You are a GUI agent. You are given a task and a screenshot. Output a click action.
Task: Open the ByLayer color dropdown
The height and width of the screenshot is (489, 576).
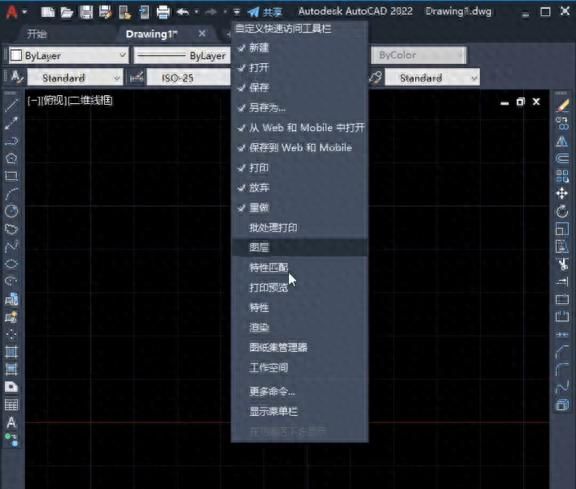coord(69,55)
